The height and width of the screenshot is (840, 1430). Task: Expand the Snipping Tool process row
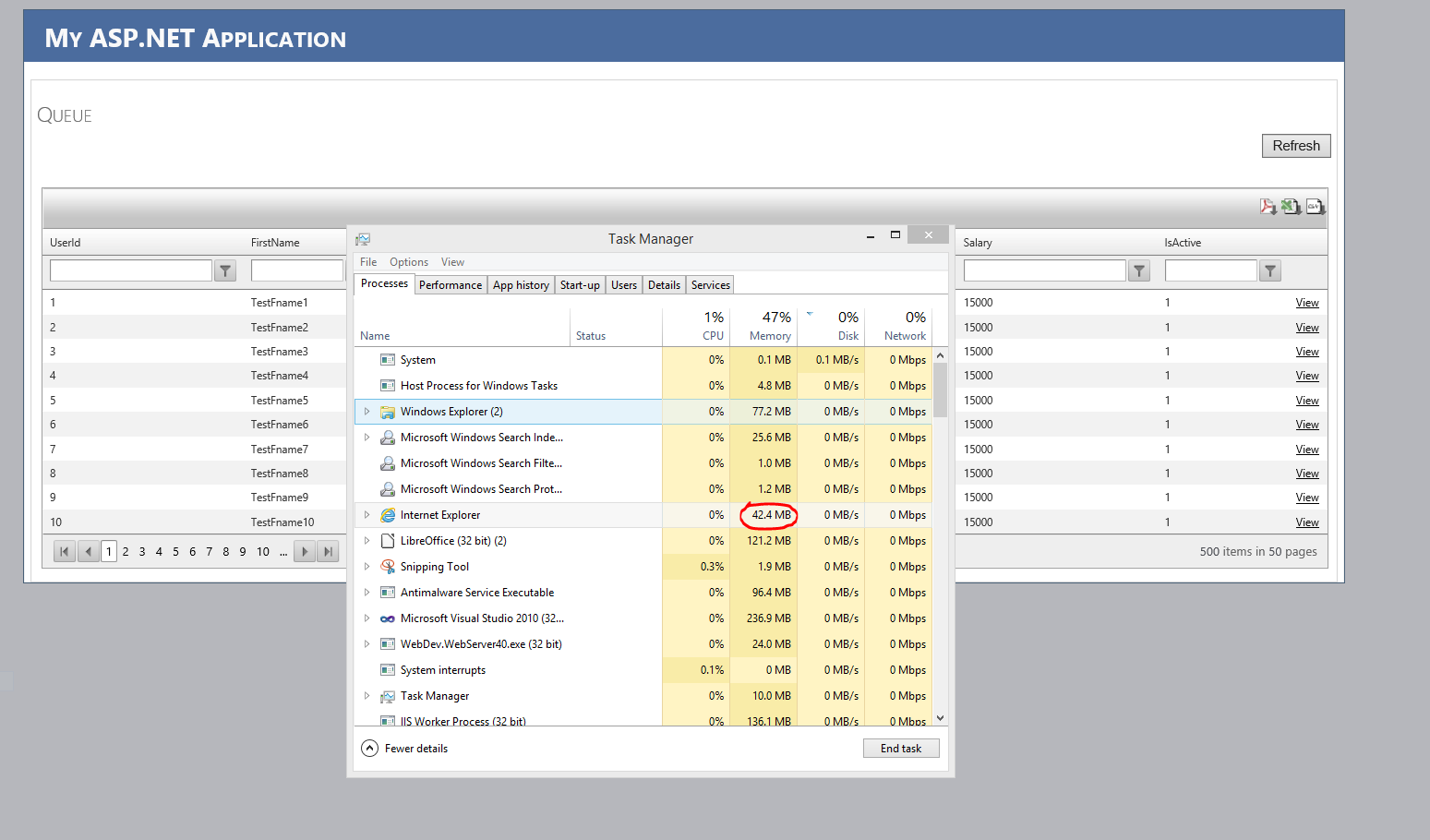(x=367, y=567)
